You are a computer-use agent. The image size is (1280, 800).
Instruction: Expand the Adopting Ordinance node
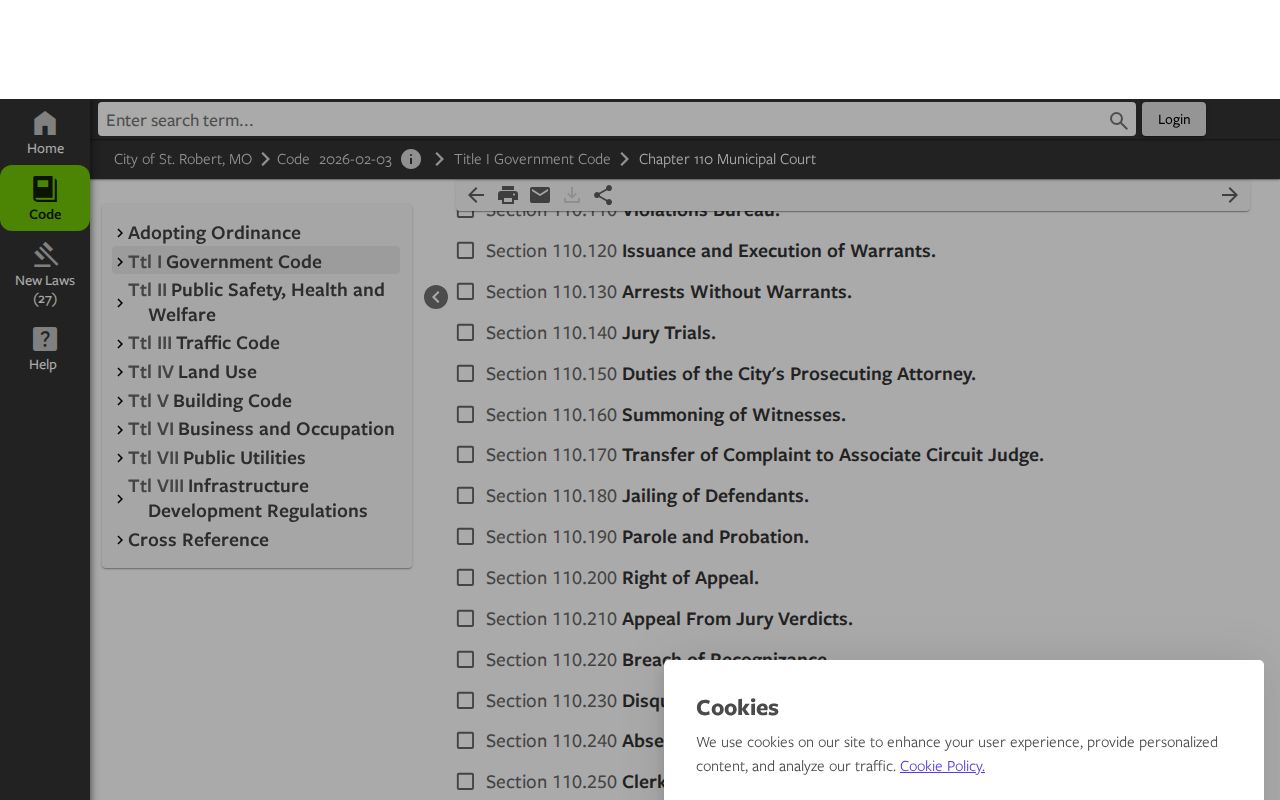pos(120,233)
